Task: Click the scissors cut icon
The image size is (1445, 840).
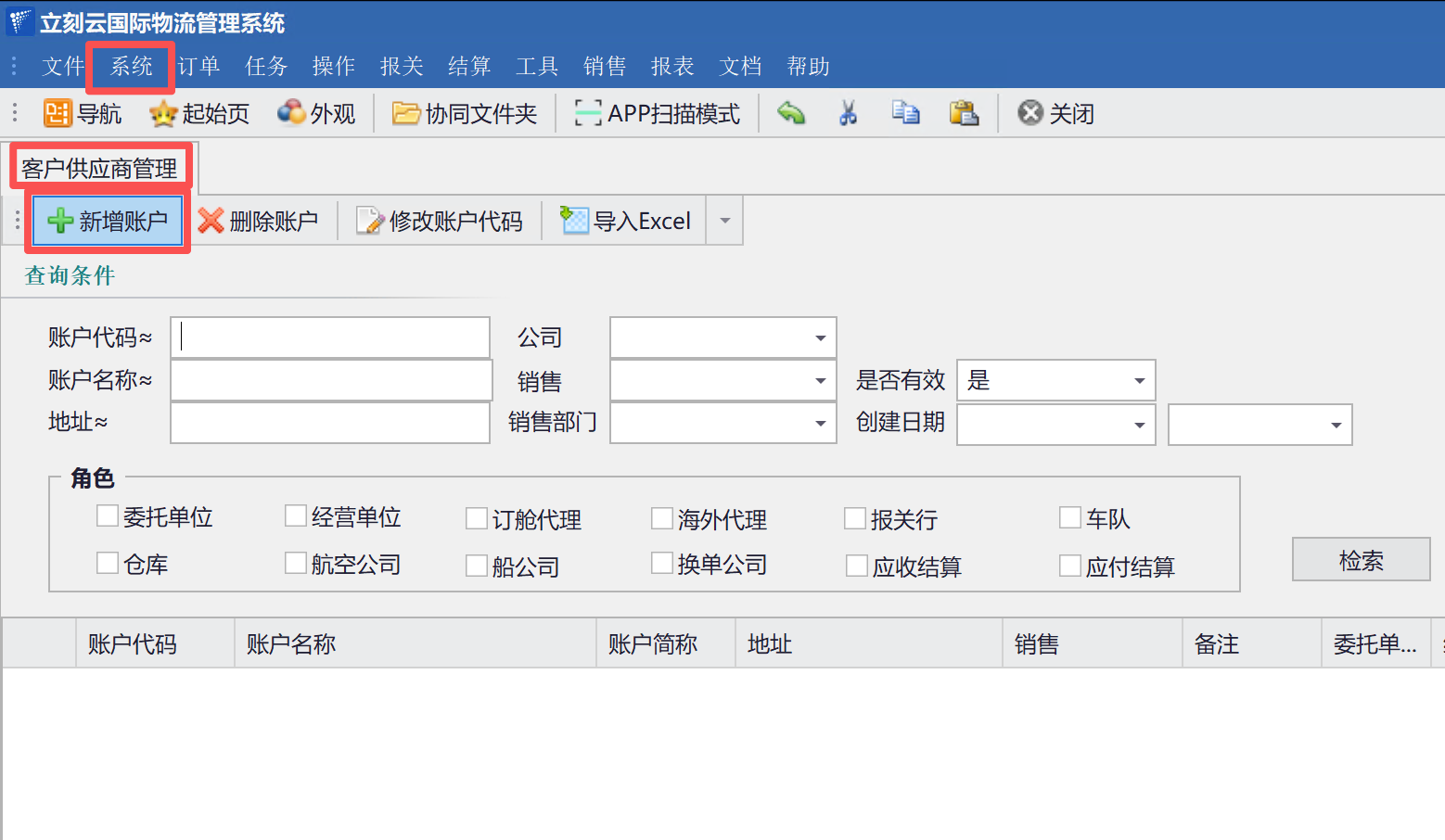Action: 848,113
